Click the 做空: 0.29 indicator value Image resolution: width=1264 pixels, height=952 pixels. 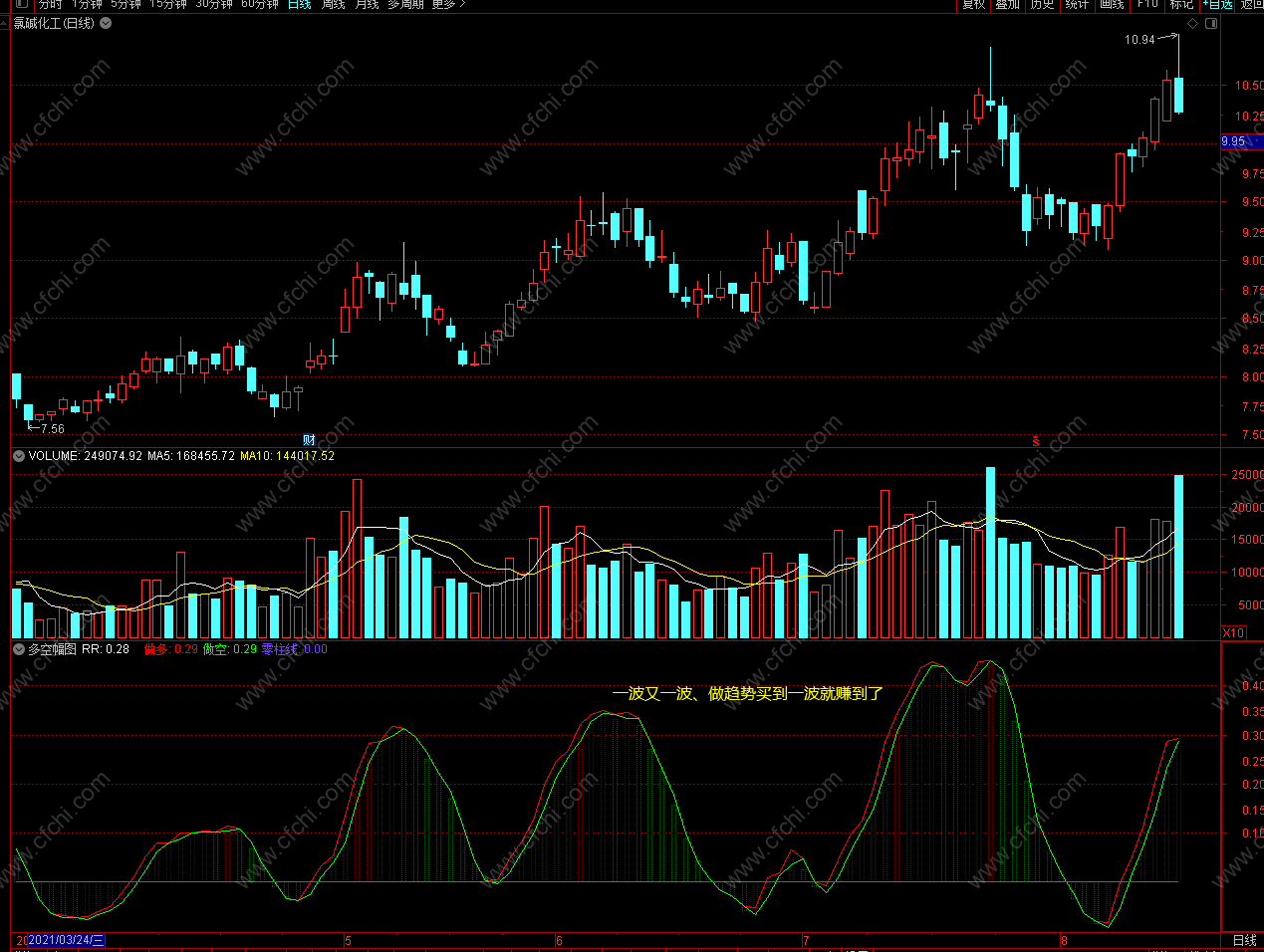pos(230,649)
